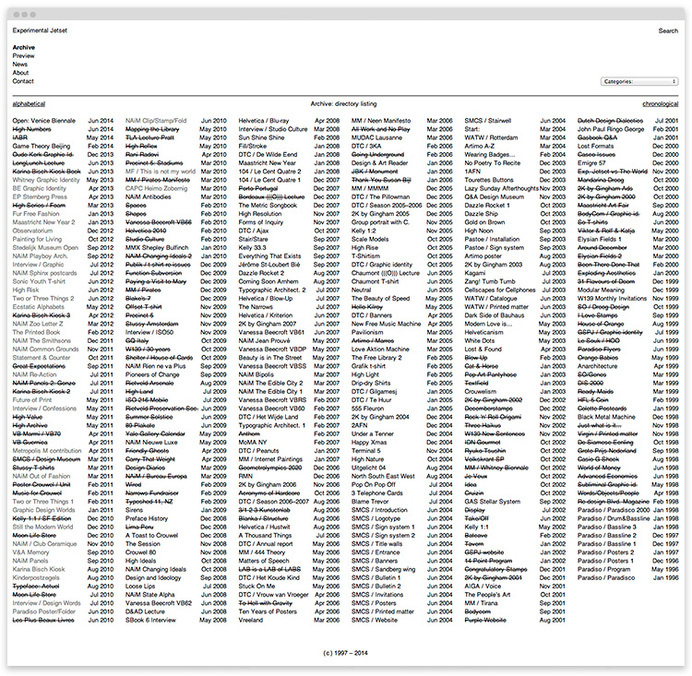
Task: Open Cellscapes for Cellphones entry
Action: 500,290
